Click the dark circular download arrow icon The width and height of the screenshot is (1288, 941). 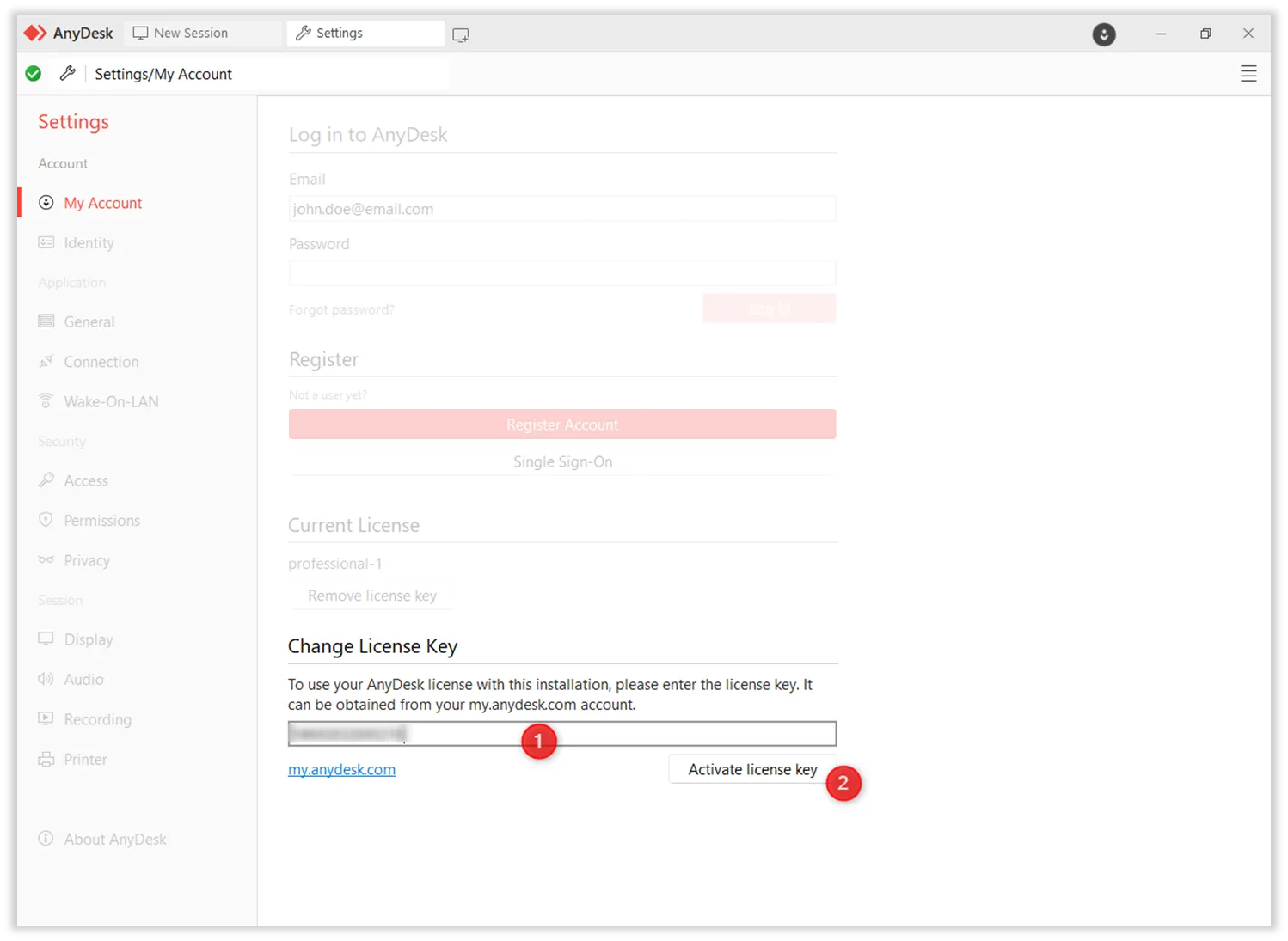pos(1104,34)
